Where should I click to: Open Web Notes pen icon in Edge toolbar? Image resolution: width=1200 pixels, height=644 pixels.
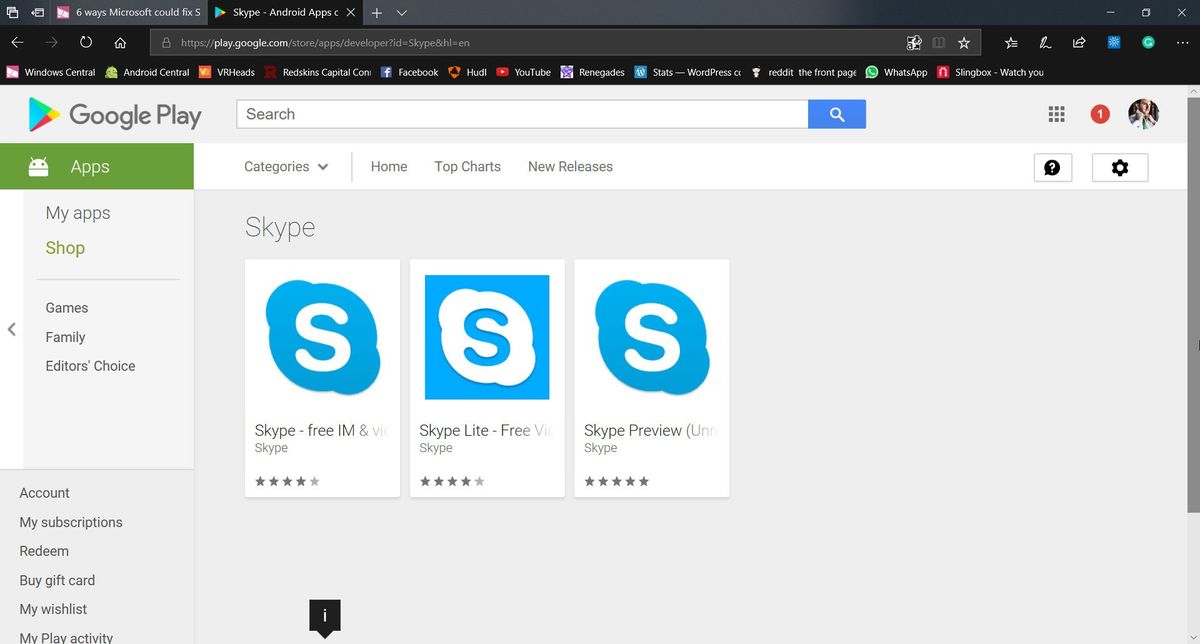coord(1046,42)
